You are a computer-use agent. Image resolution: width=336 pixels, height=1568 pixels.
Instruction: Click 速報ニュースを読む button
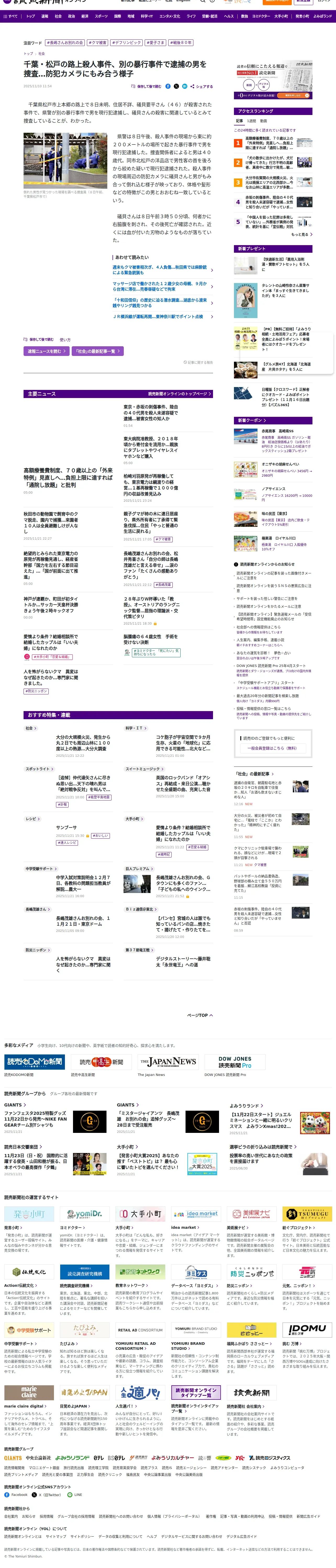pos(46,351)
